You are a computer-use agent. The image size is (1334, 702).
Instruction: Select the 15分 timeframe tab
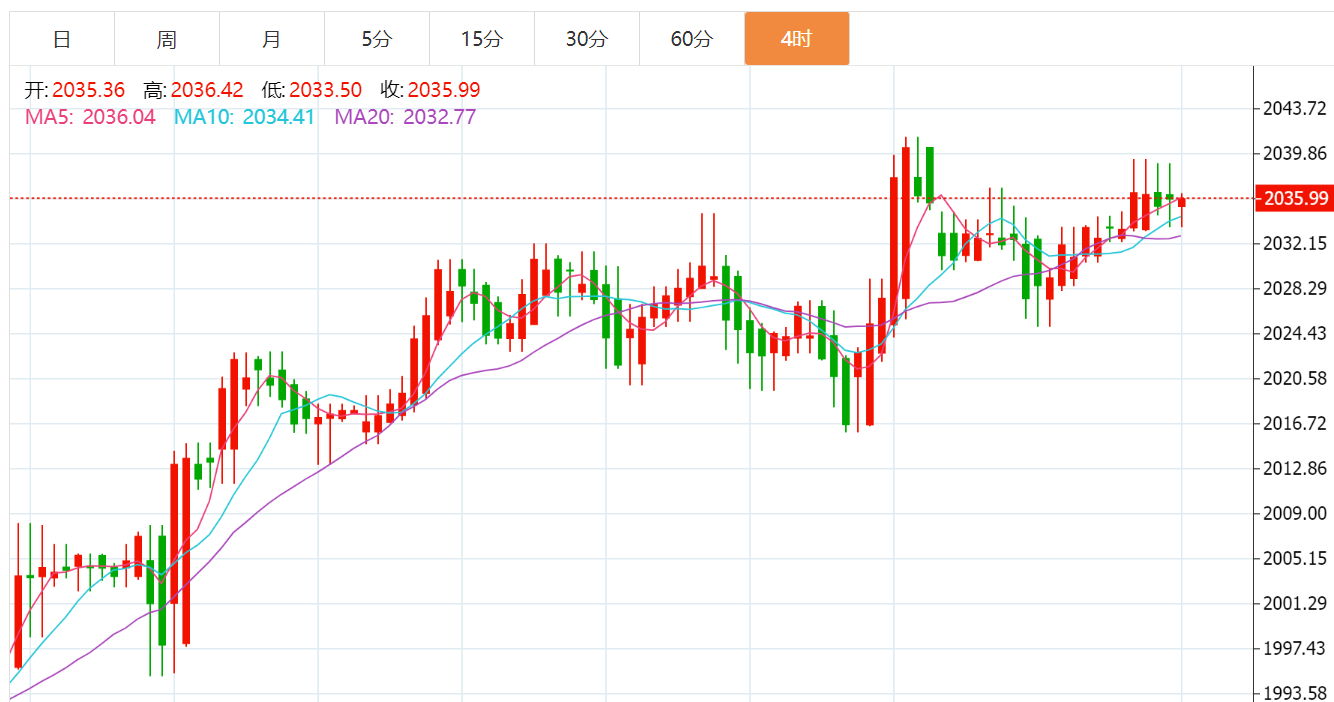(482, 39)
